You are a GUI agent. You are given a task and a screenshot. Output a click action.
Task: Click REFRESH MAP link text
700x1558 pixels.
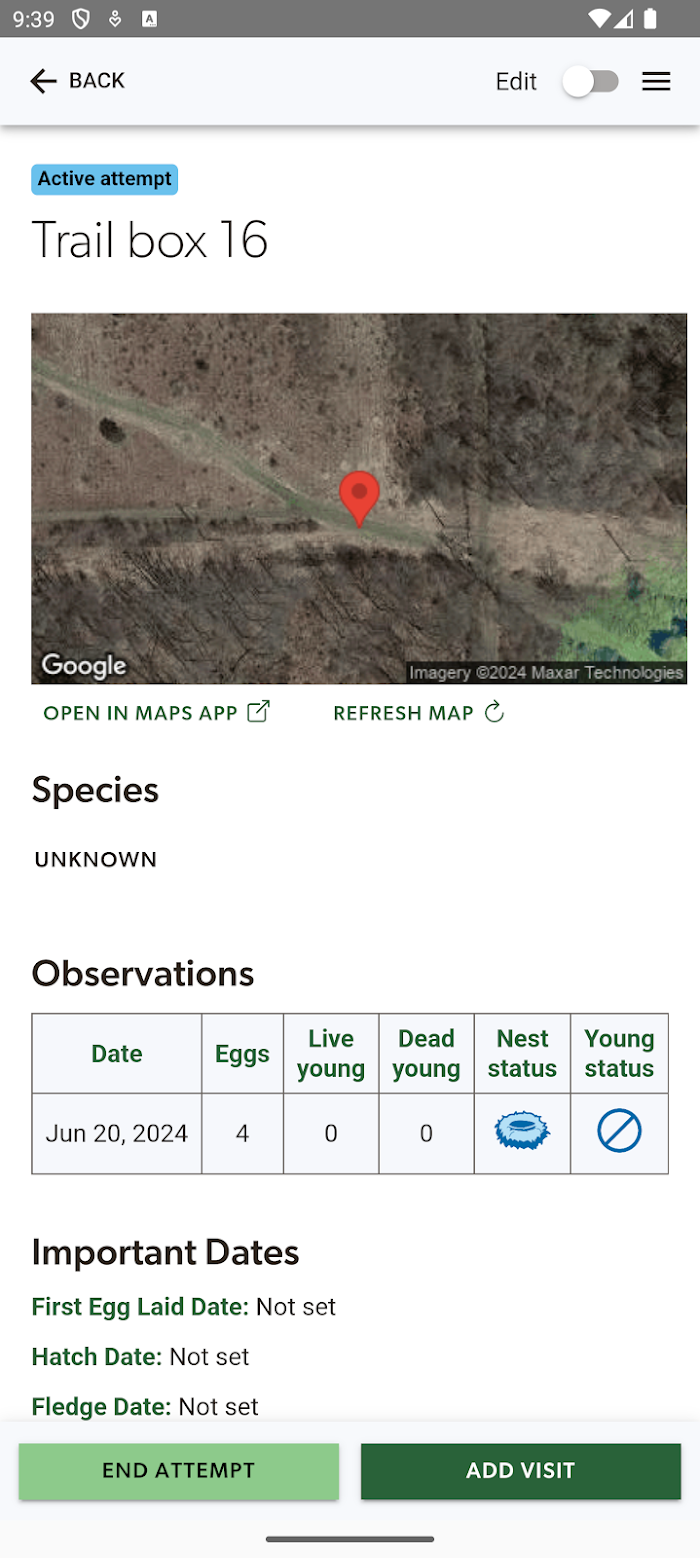coord(403,713)
